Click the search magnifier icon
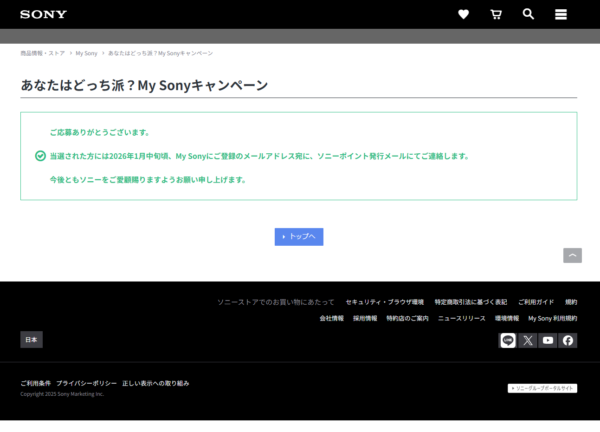600x432 pixels. 528,14
